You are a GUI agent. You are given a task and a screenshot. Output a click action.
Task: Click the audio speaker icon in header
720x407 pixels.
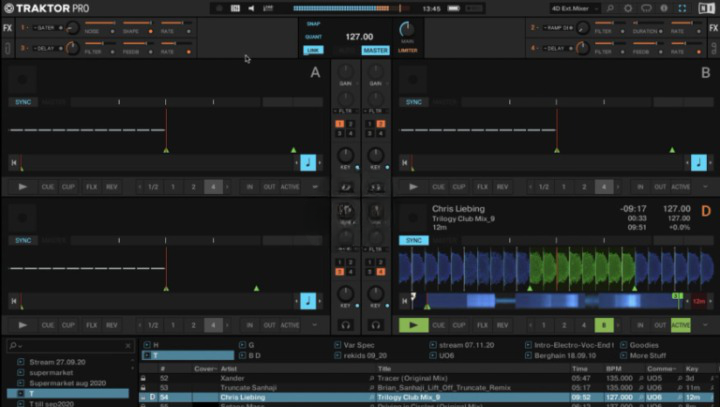251,8
